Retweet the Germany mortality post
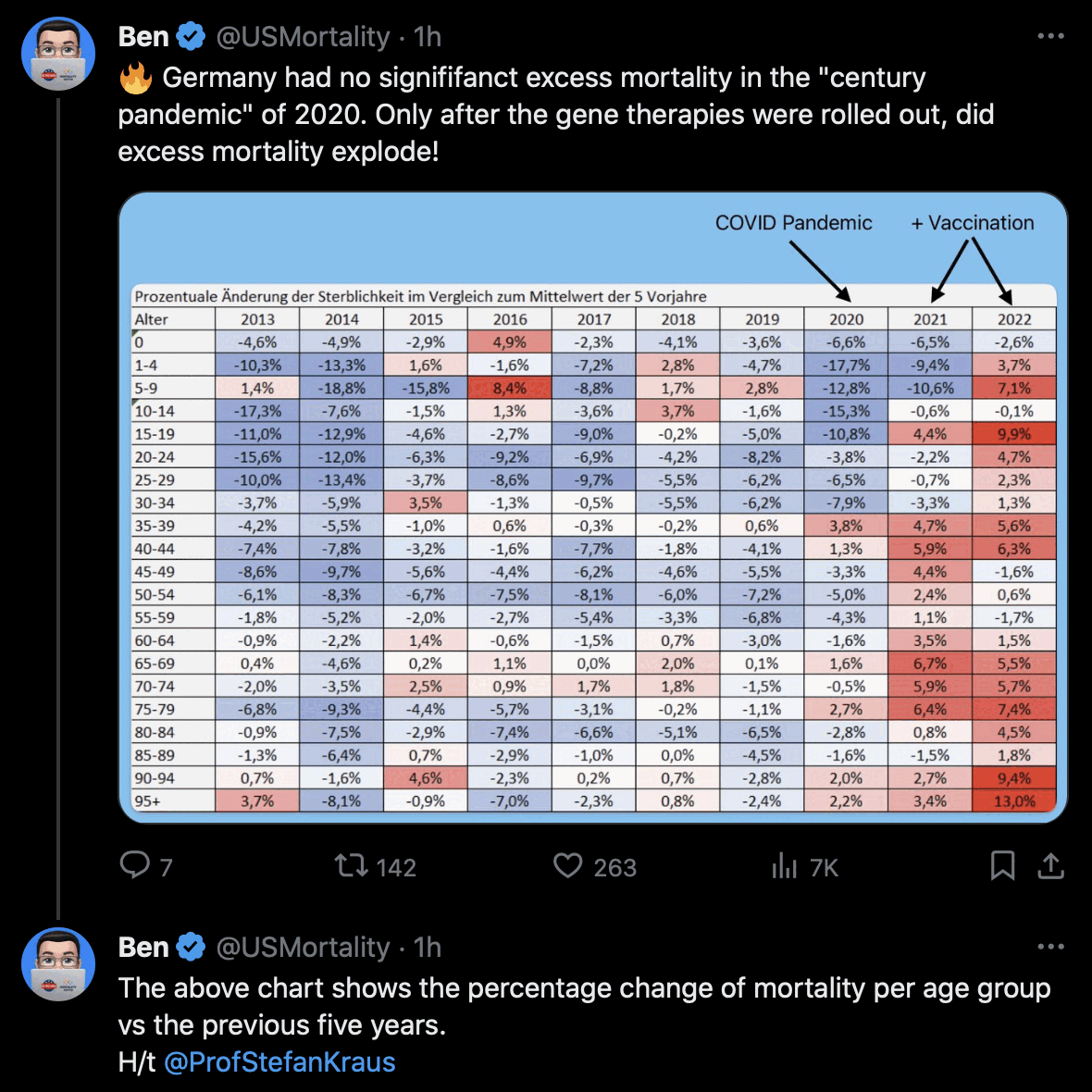1092x1092 pixels. tap(352, 865)
